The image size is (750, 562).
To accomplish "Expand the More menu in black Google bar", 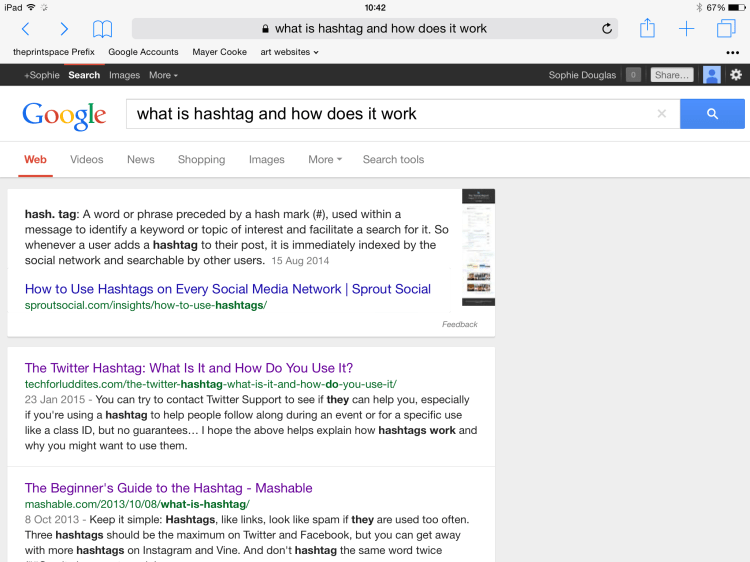I will tap(163, 75).
